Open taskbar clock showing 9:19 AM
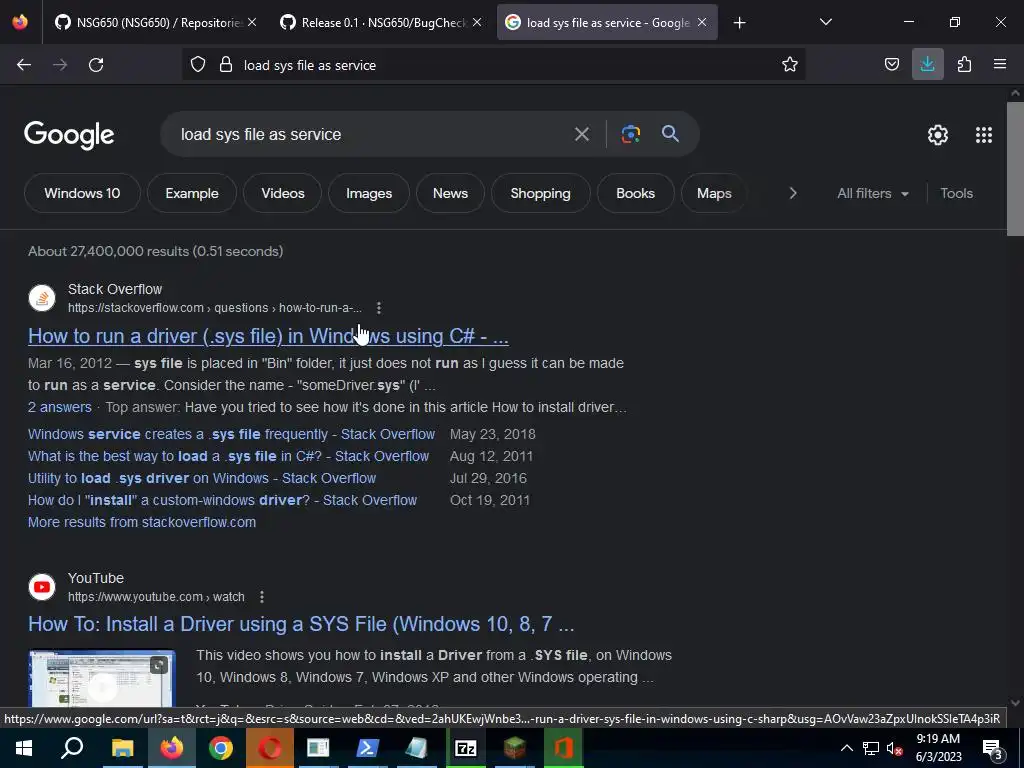 tap(938, 748)
